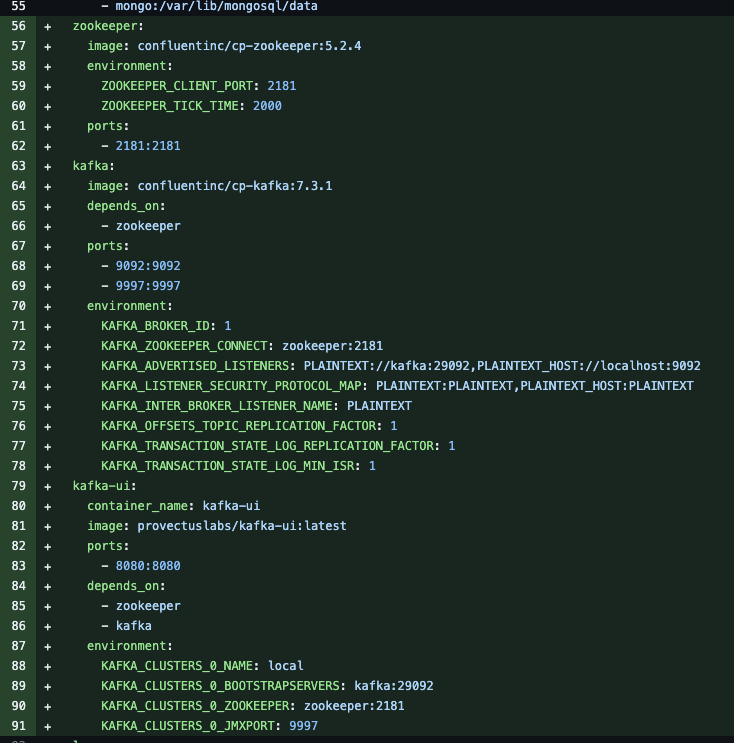Click line number 88 in the gutter

pyautogui.click(x=18, y=666)
